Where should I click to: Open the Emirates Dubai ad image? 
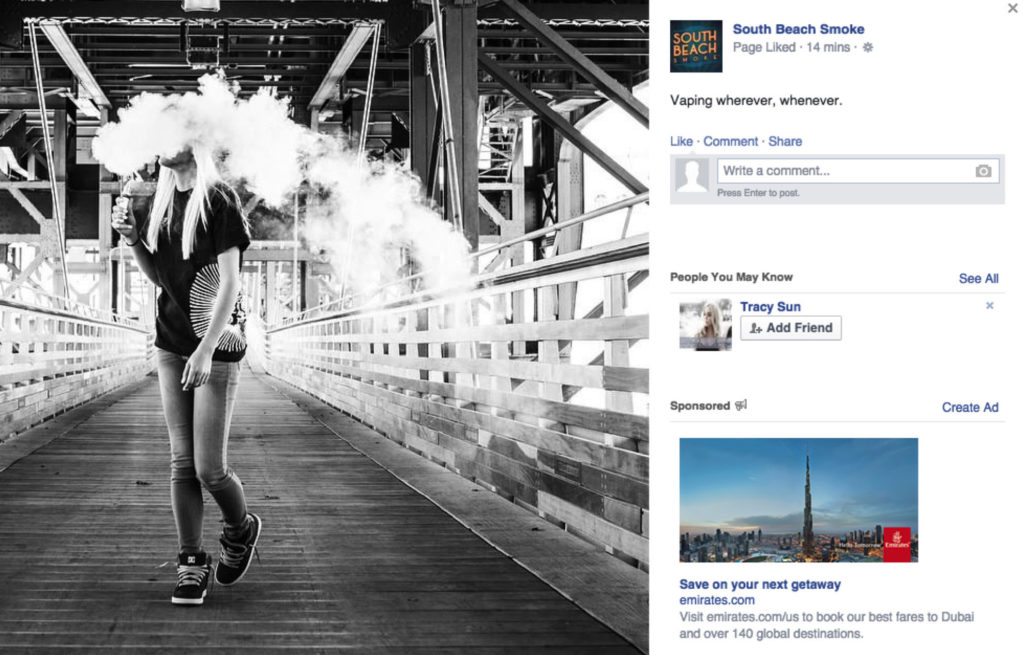tap(799, 500)
